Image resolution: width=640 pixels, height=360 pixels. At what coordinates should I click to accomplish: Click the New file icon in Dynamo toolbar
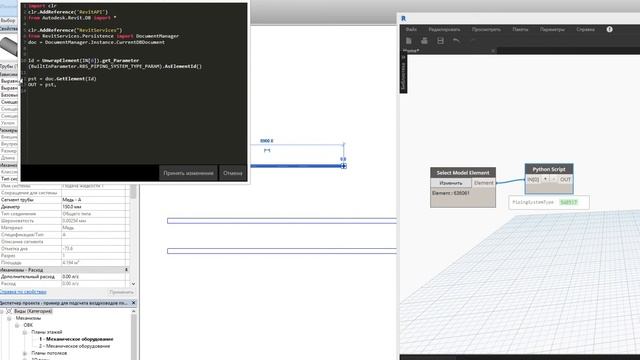click(x=409, y=40)
